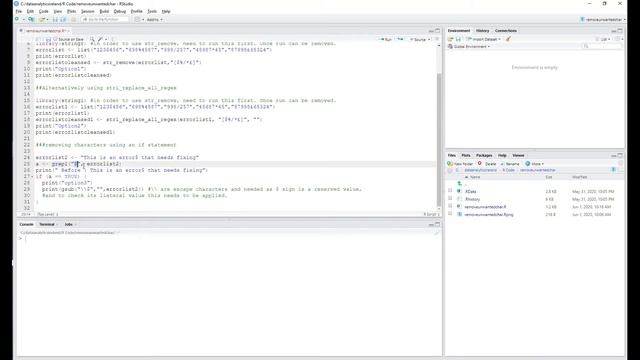Open the List view dropdown in Environment
640x360 pixels.
click(x=604, y=39)
